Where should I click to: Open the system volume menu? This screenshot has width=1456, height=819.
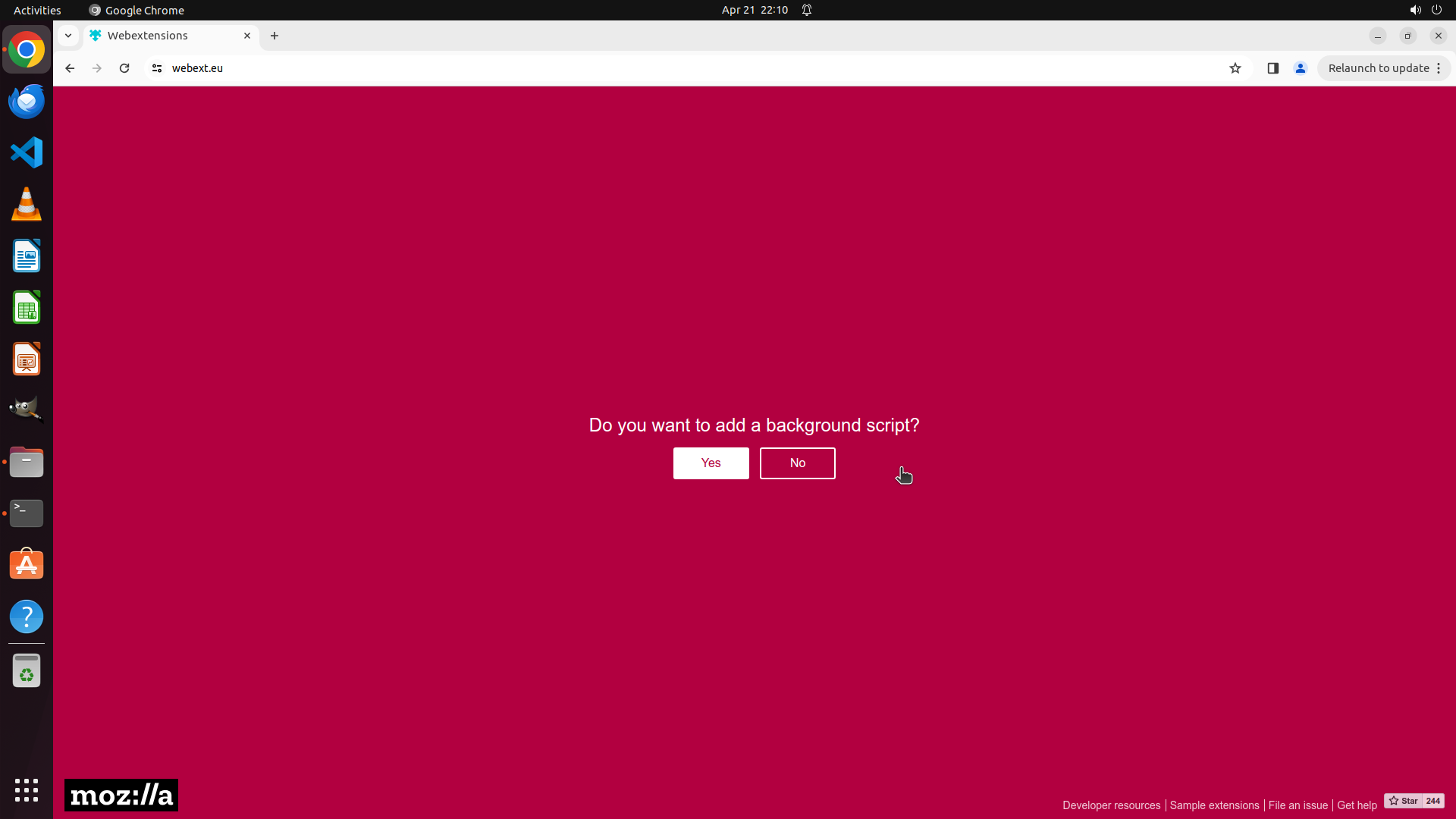pos(1415,10)
